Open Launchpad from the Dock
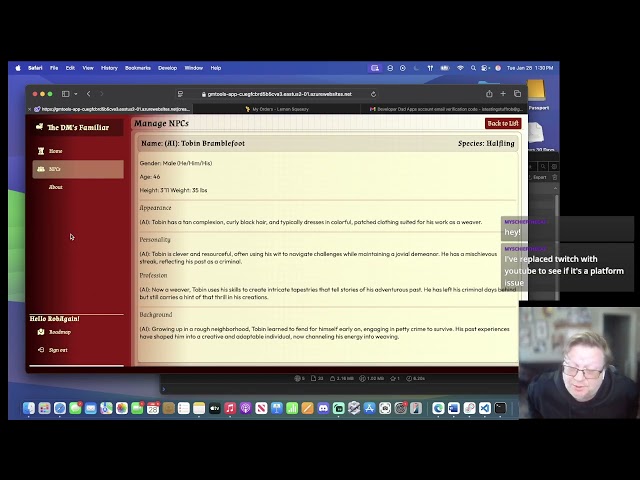Image resolution: width=640 pixels, height=480 pixels. click(x=44, y=408)
